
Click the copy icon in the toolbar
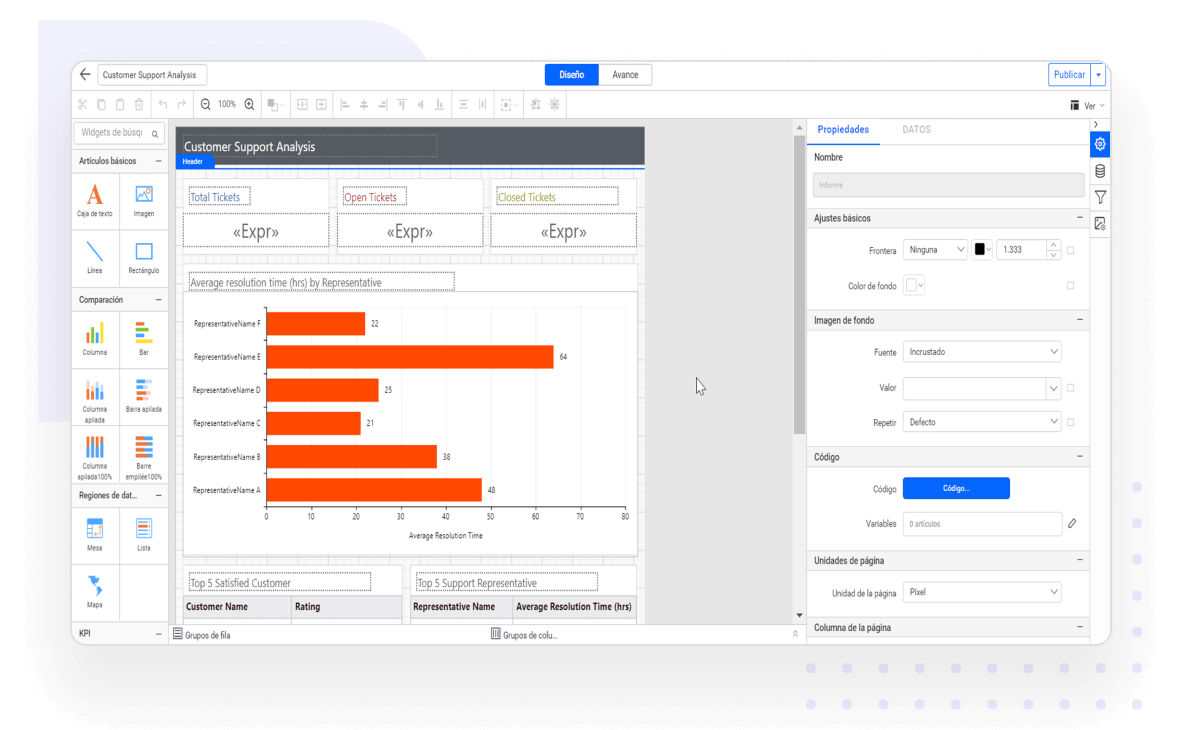point(102,105)
